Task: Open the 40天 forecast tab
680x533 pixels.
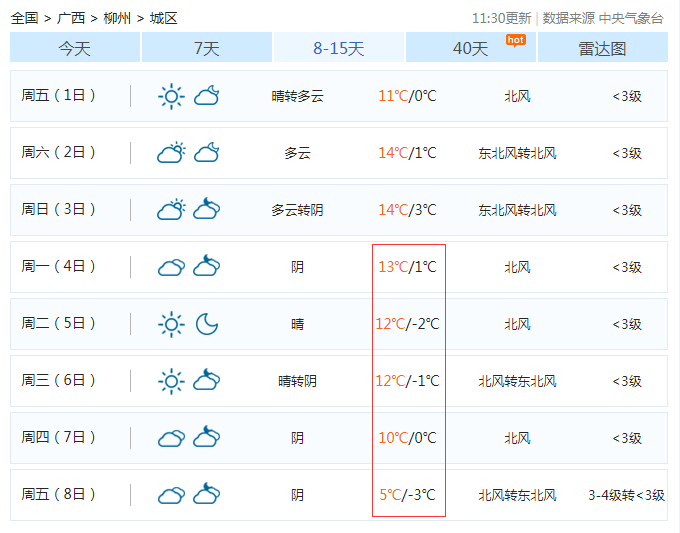Action: point(471,48)
